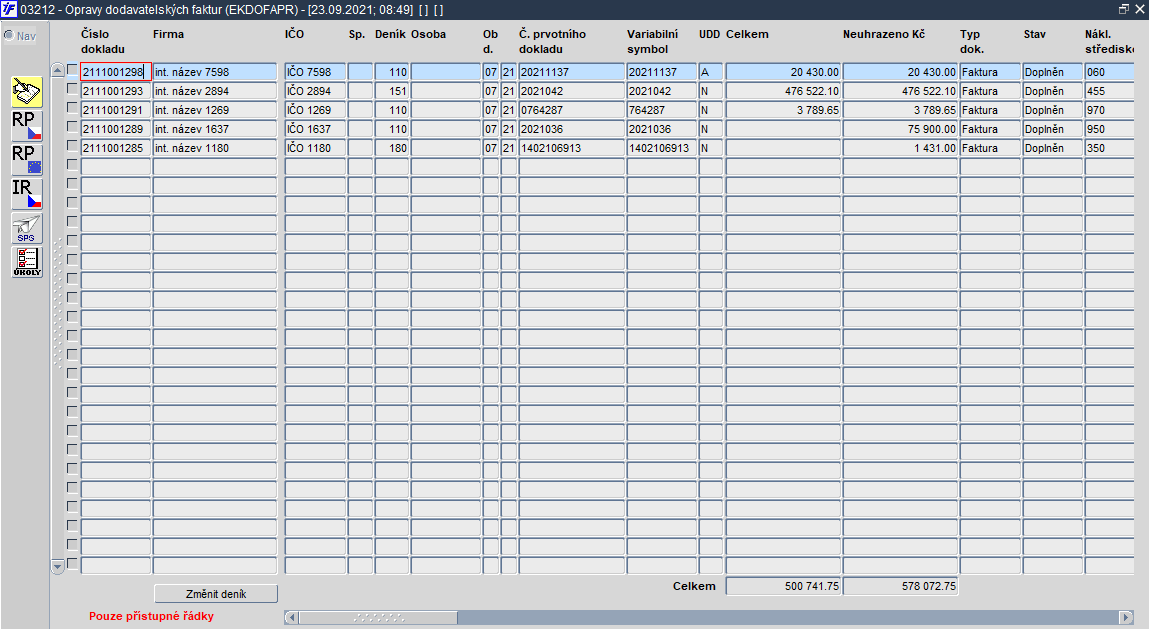Click document number 2111001285
Screen dimensions: 1149x629
pyautogui.click(x=116, y=148)
